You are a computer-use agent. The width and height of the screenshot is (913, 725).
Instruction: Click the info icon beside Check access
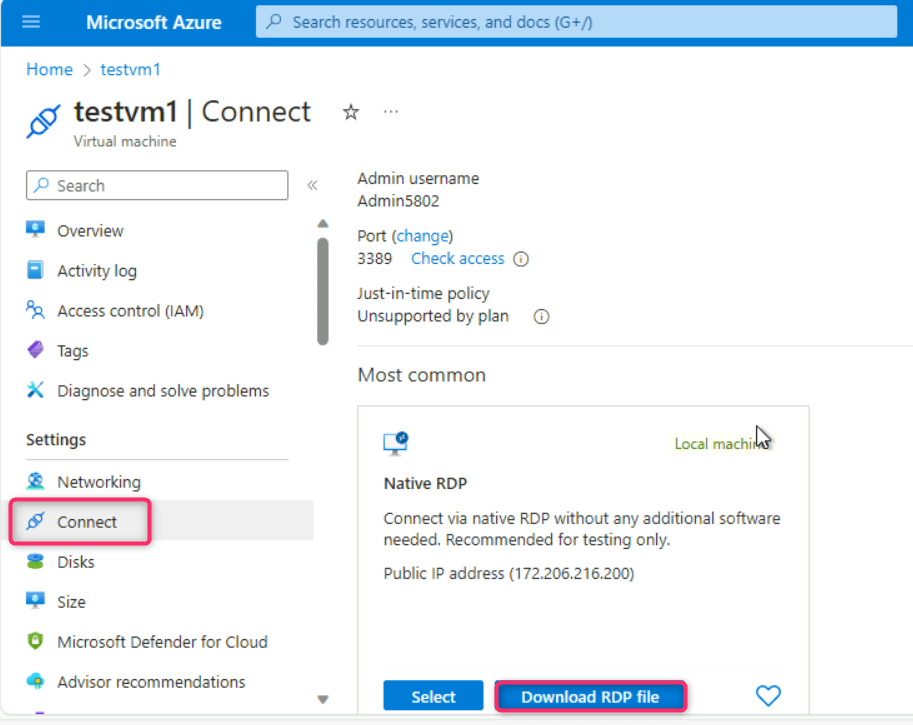pyautogui.click(x=521, y=259)
